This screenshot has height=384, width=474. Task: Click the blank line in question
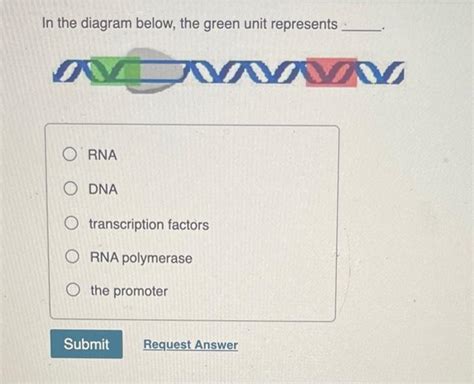362,29
